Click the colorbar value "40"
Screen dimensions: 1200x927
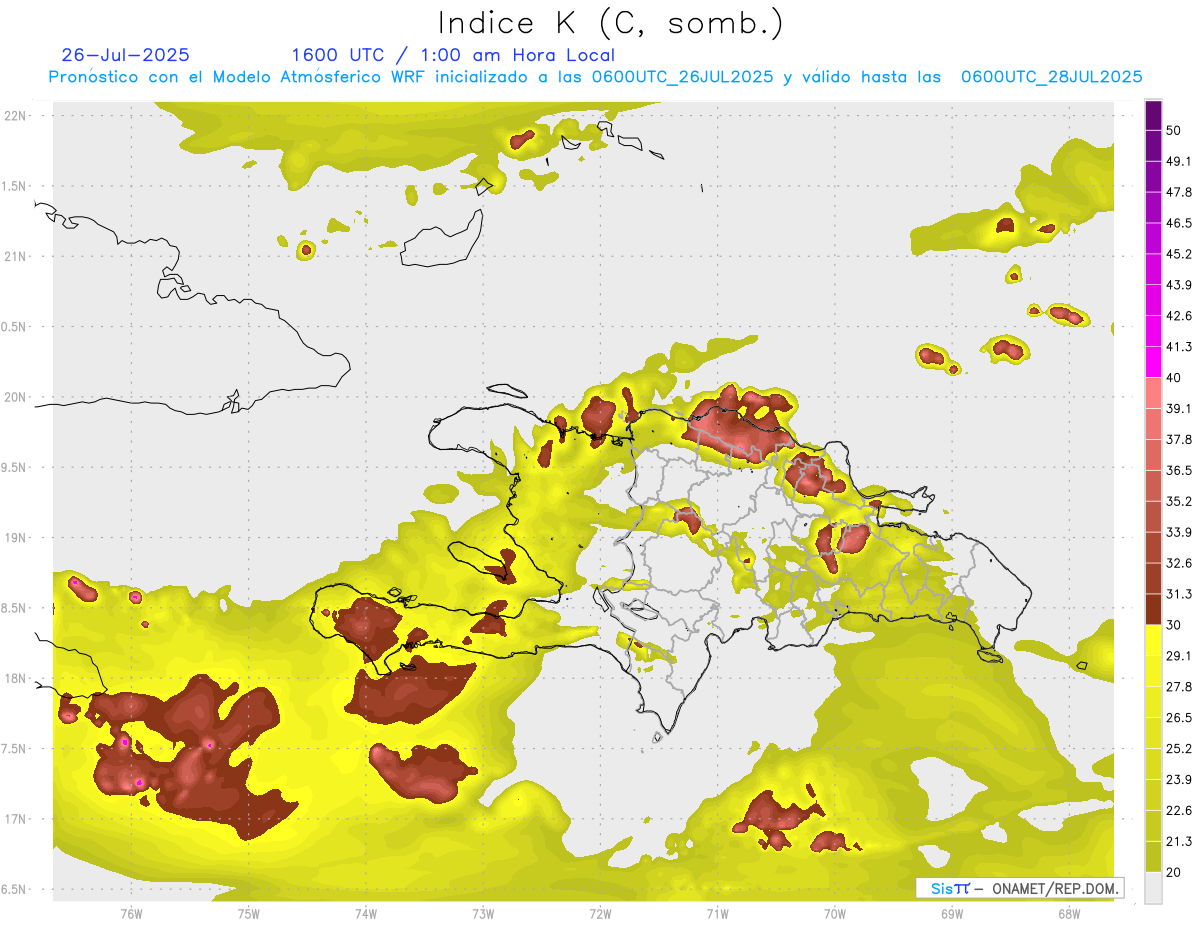(x=1174, y=378)
